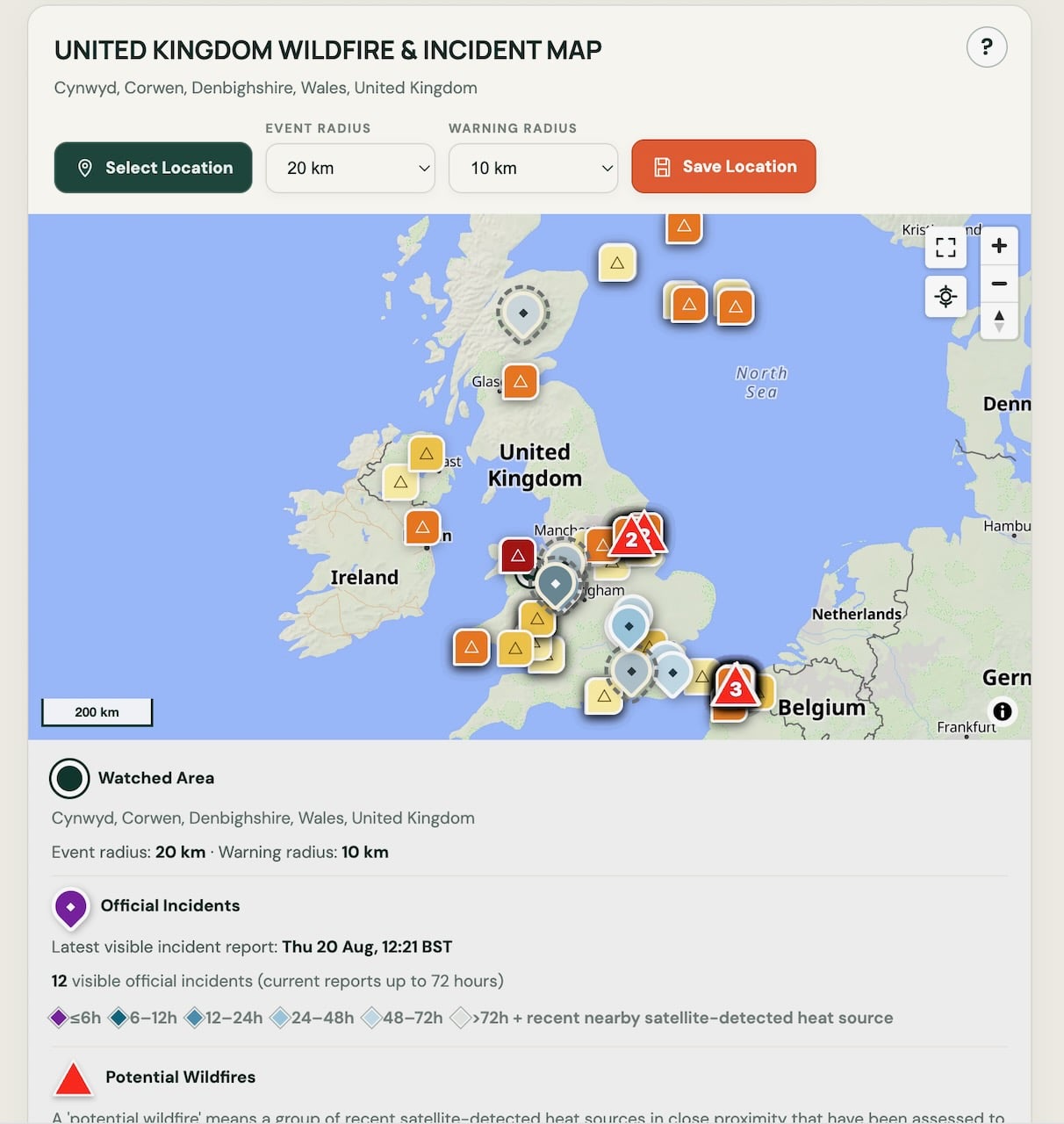Expand the Event Radius 20 km dropdown

coord(350,168)
